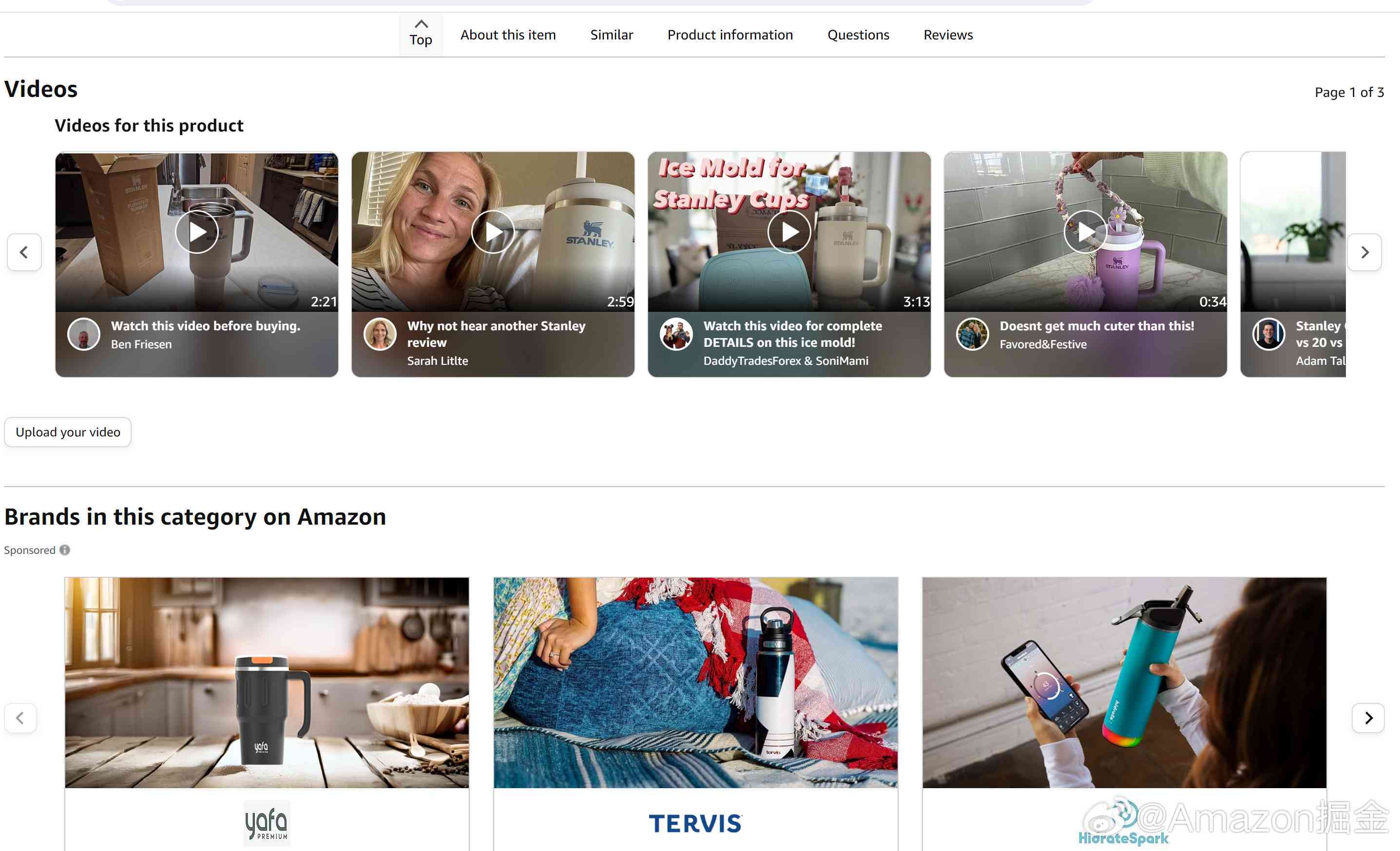Click the Product information tab

pyautogui.click(x=730, y=34)
